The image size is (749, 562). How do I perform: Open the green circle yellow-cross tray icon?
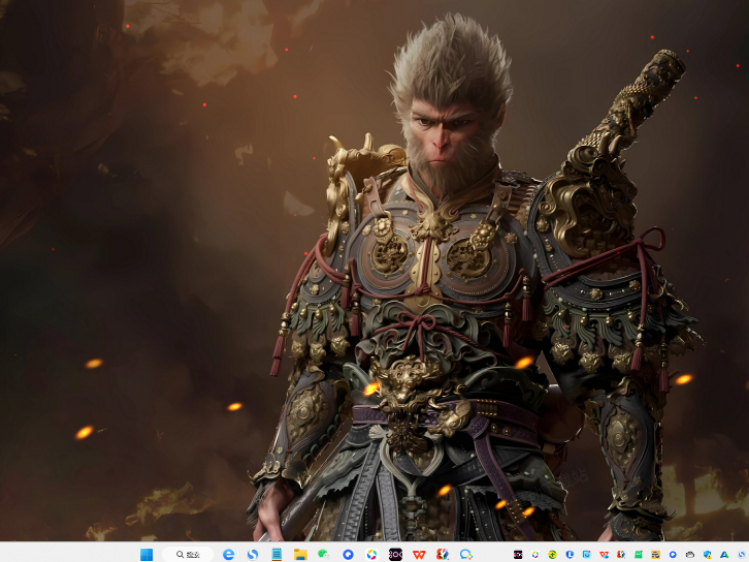(x=552, y=554)
